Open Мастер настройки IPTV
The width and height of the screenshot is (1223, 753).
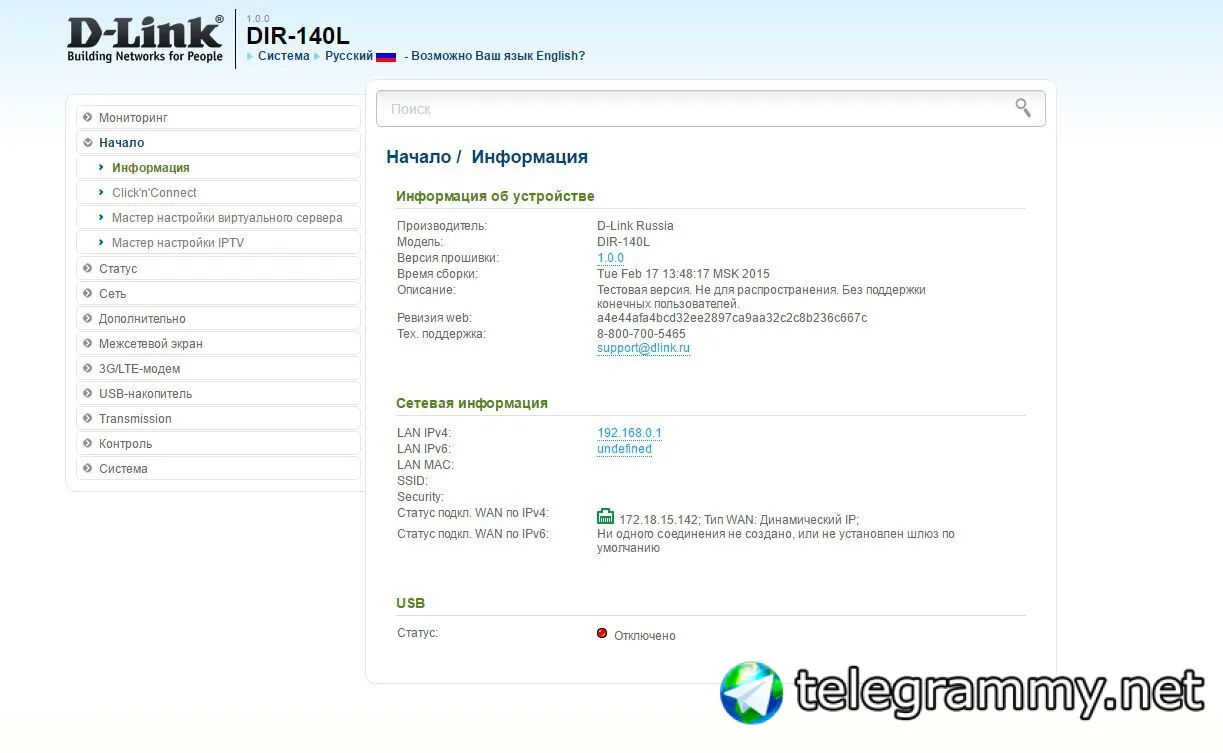point(218,243)
